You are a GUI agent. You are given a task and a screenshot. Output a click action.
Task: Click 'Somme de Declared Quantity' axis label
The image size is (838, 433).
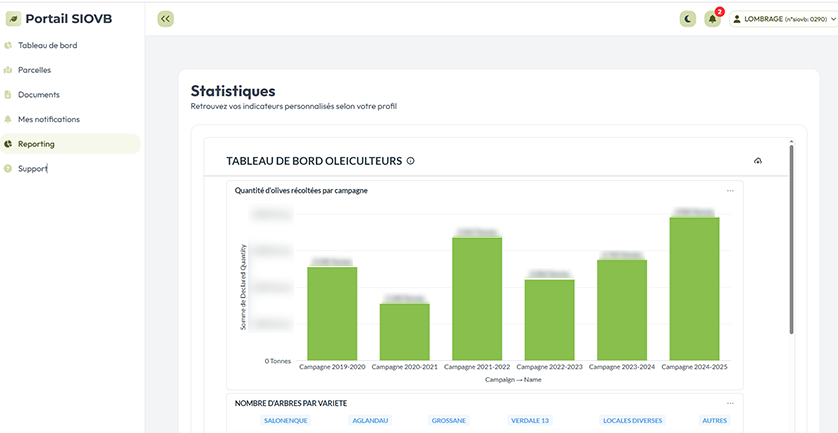243,287
